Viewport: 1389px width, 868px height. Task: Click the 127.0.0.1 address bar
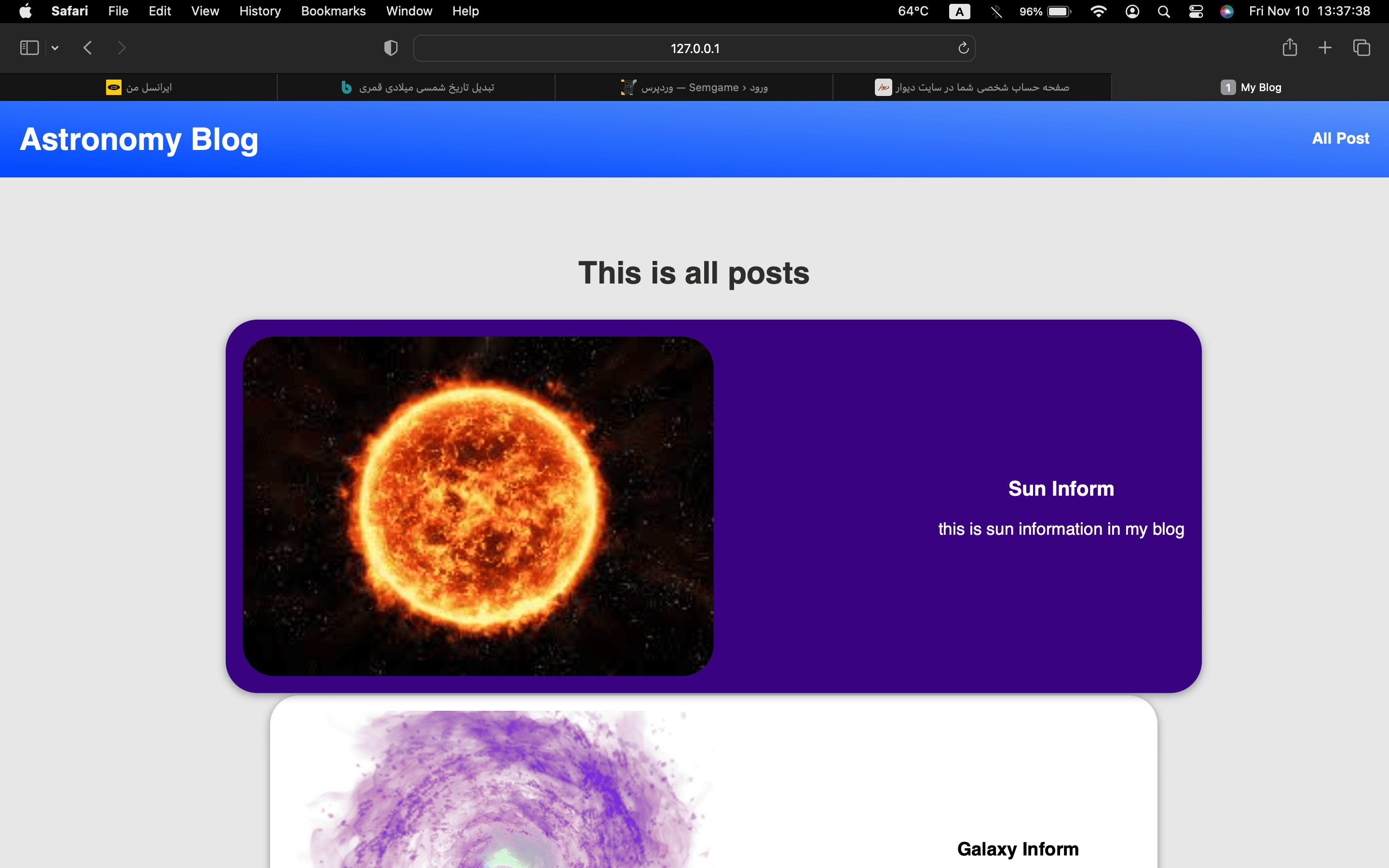click(x=694, y=48)
